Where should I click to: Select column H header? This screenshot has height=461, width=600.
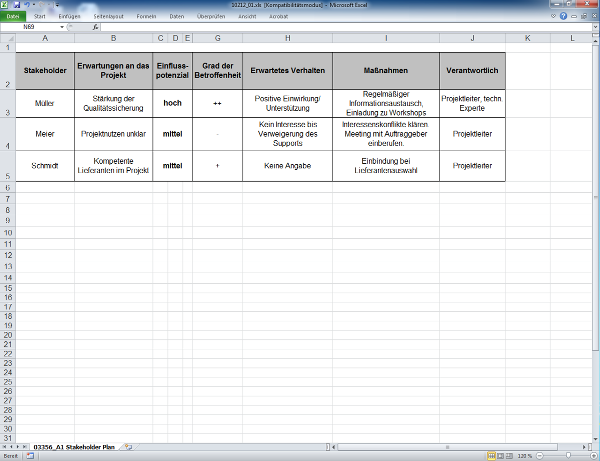point(287,38)
